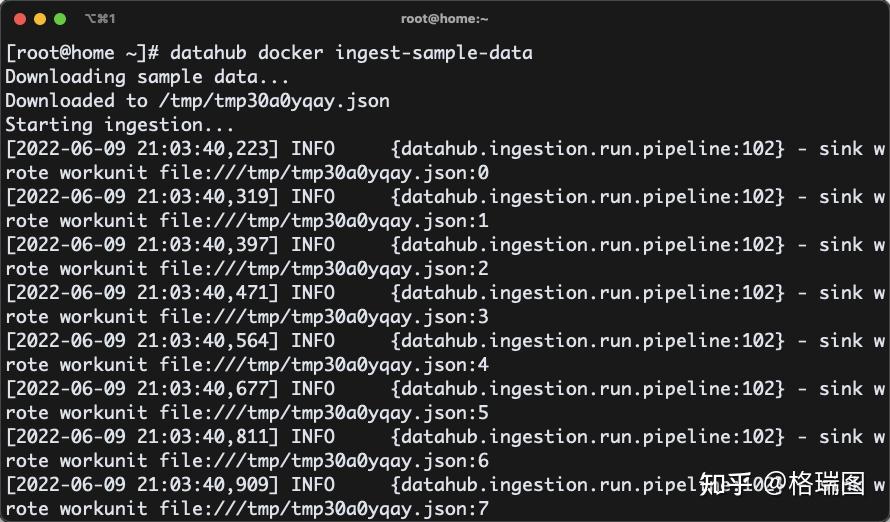The width and height of the screenshot is (890, 522).
Task: Minimize the terminal with the yellow button
Action: pyautogui.click(x=40, y=19)
